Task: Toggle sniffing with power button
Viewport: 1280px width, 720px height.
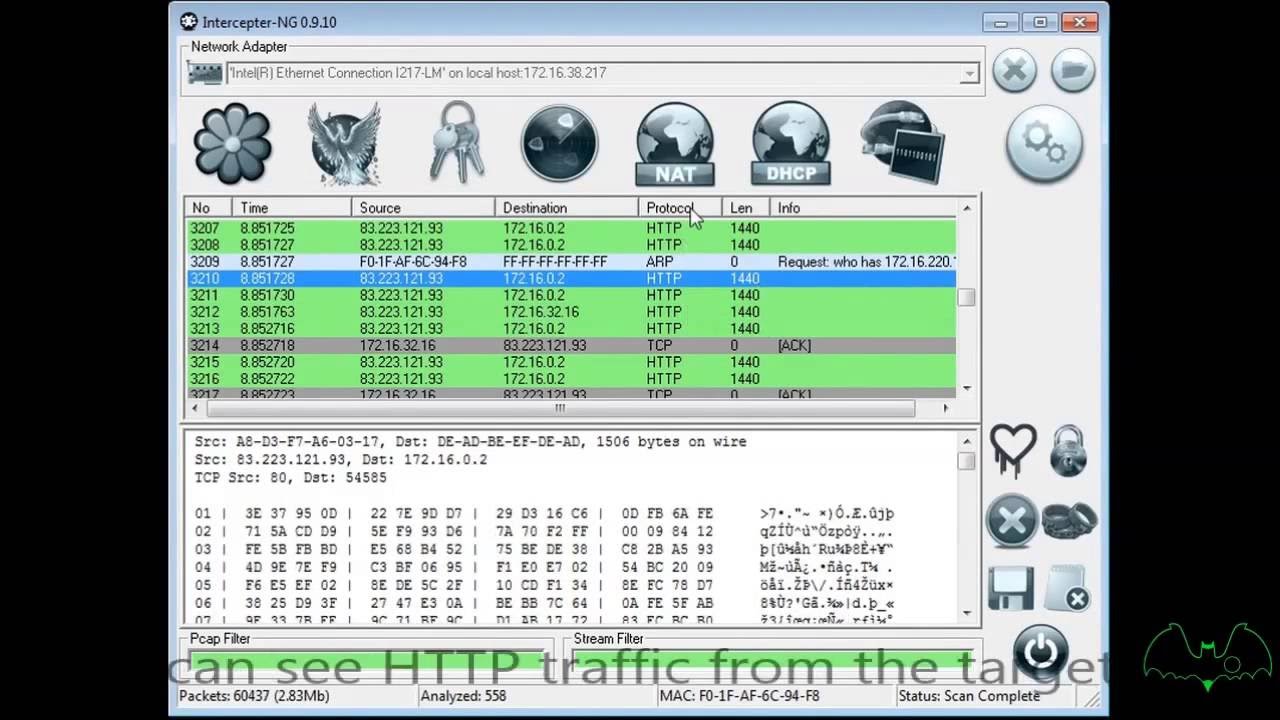Action: [x=1042, y=652]
